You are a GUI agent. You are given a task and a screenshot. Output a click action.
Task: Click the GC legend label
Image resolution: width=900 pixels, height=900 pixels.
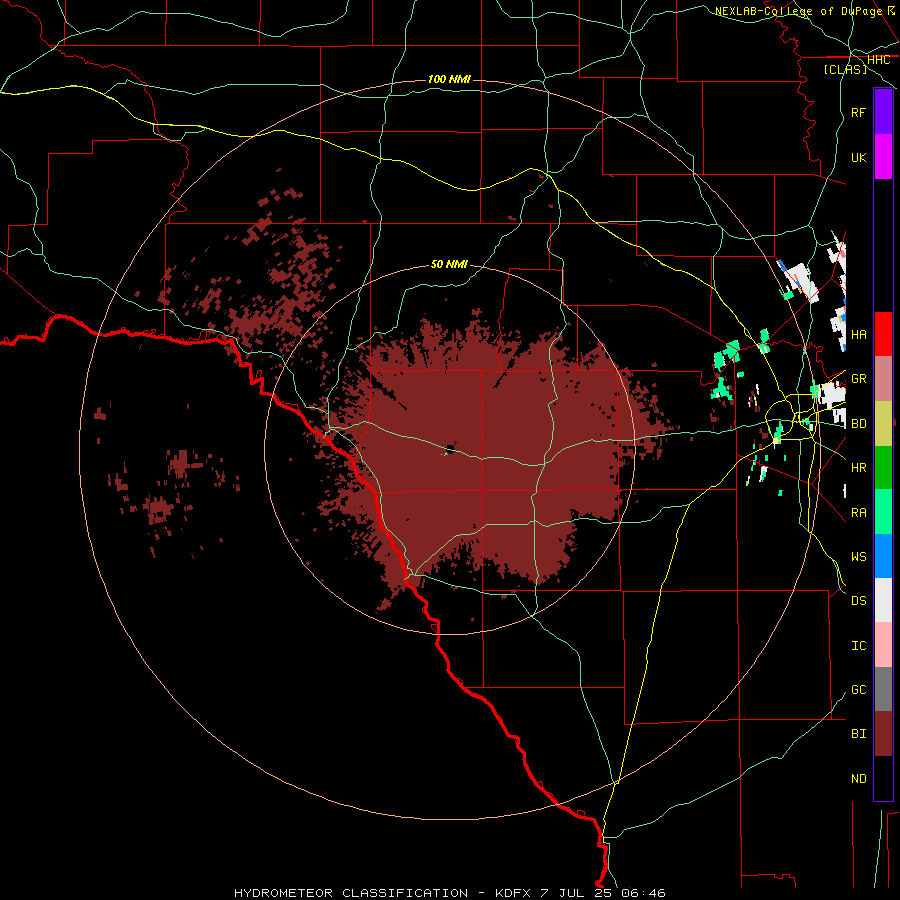(x=858, y=689)
